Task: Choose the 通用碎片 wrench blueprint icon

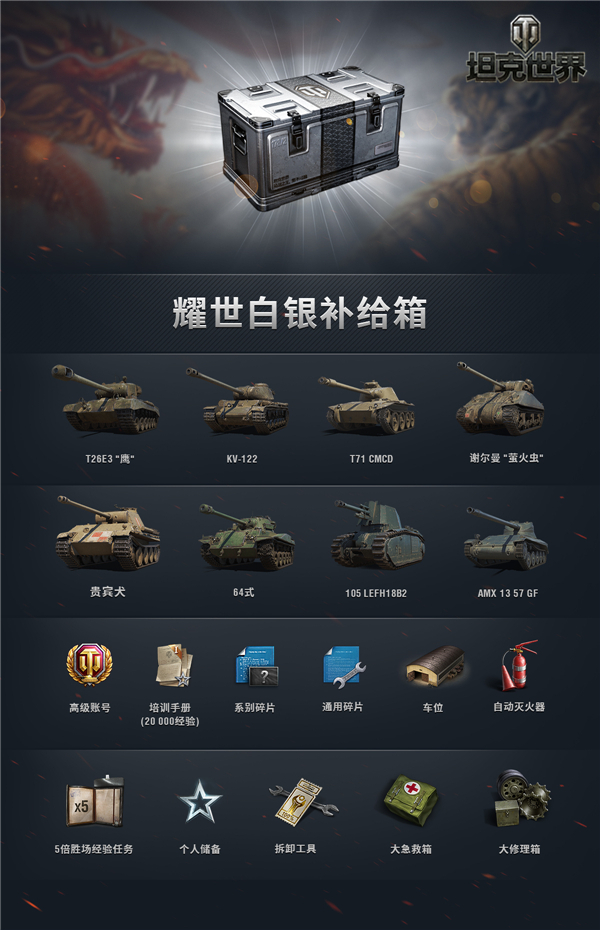Action: 343,667
